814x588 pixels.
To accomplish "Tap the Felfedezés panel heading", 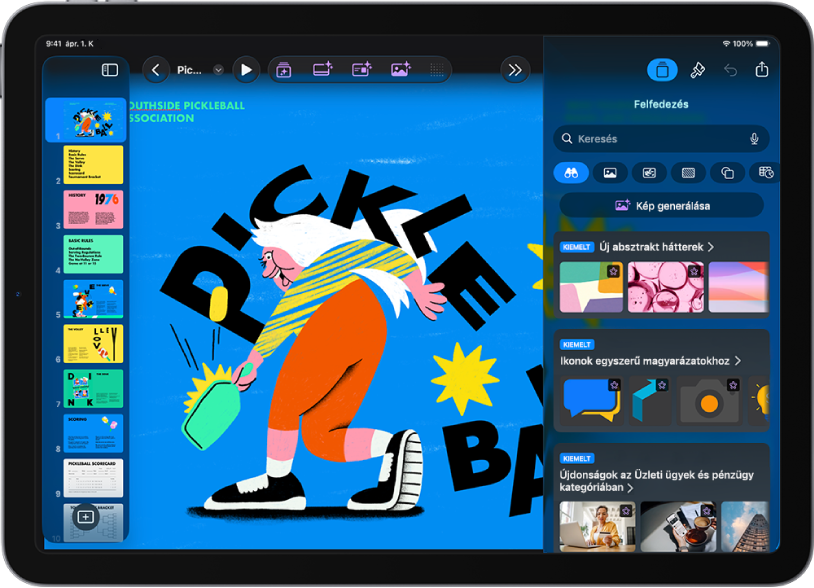I will point(661,104).
